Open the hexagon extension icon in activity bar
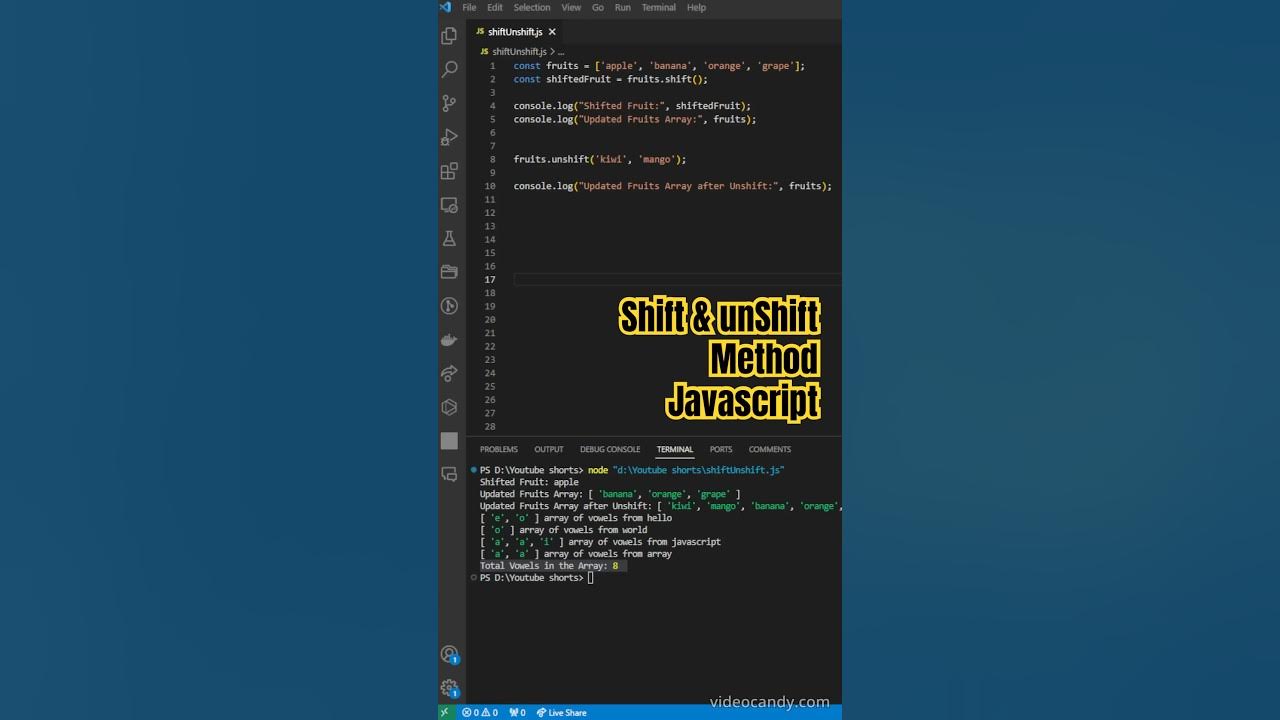 pyautogui.click(x=449, y=407)
